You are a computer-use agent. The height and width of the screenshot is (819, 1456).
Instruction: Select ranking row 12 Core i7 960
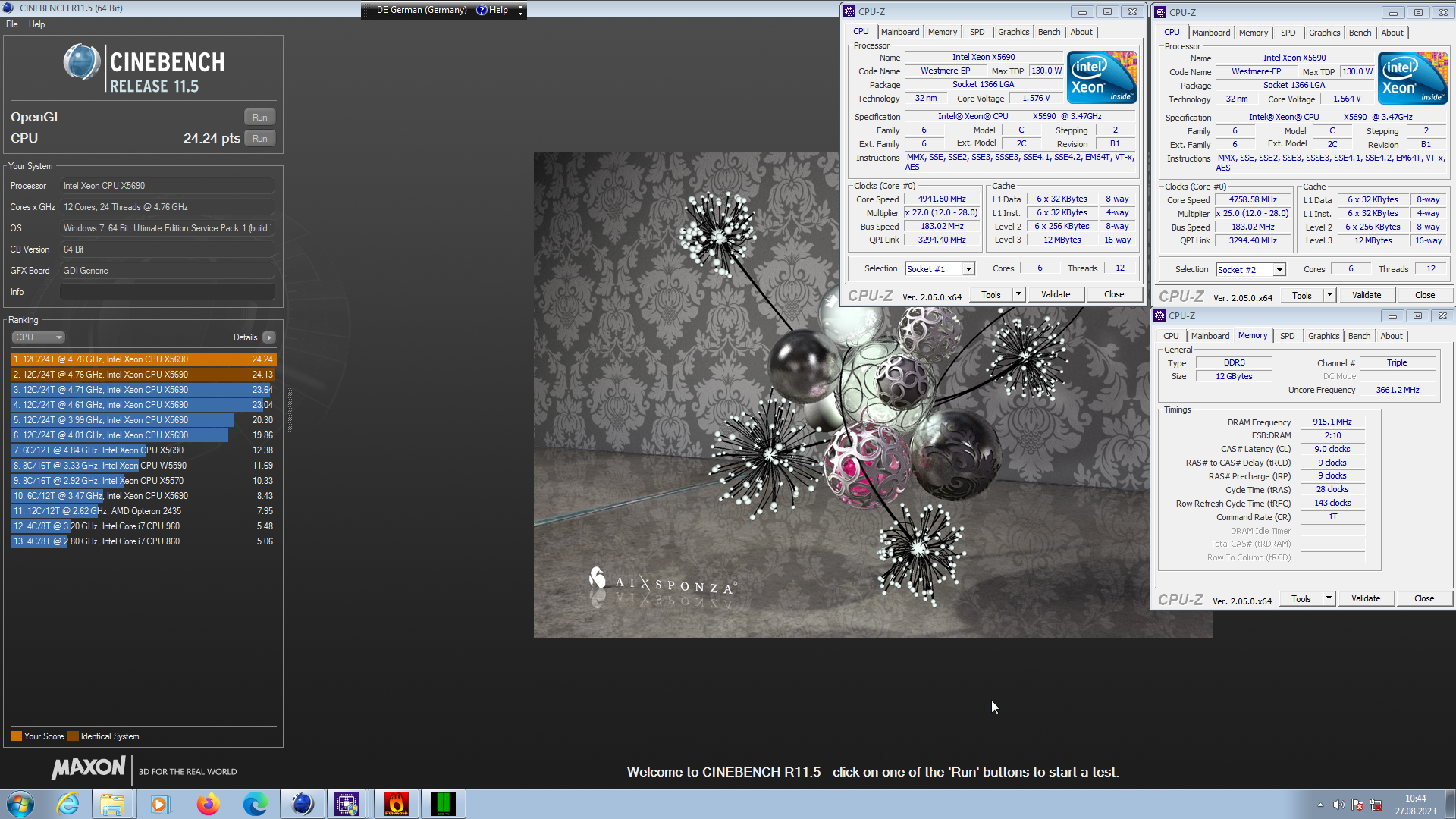[143, 526]
